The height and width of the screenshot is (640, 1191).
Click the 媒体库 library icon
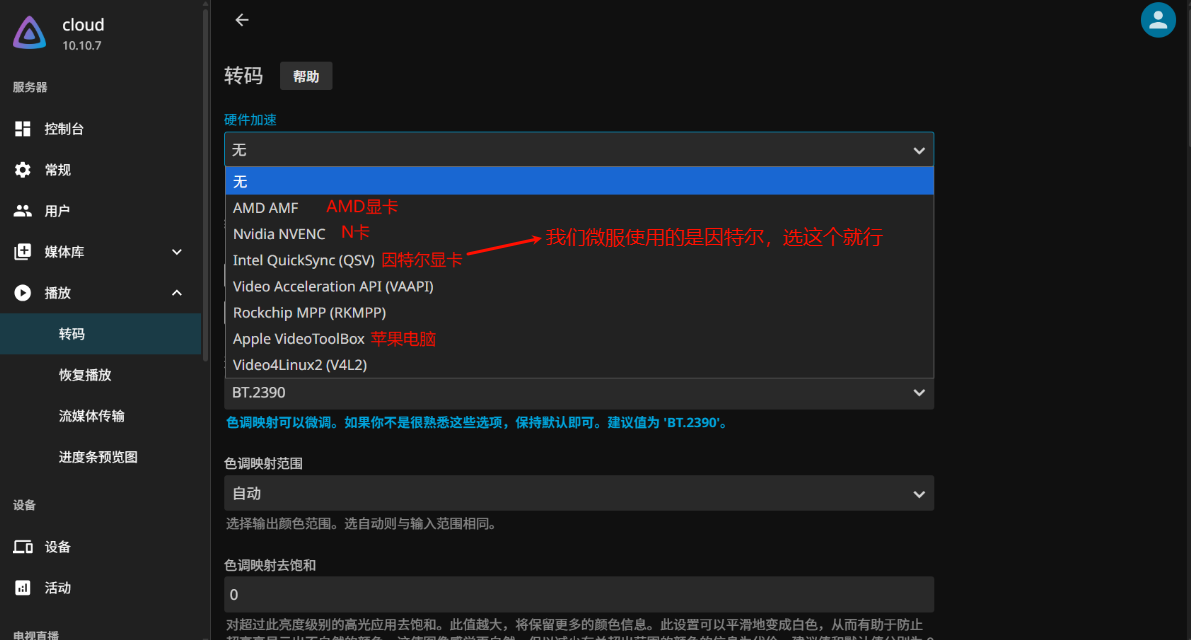[23, 252]
